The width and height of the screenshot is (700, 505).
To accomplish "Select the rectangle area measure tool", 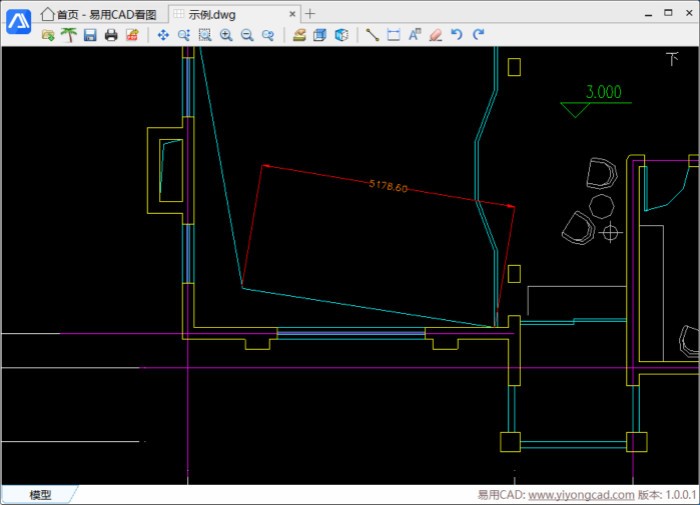I will click(393, 35).
